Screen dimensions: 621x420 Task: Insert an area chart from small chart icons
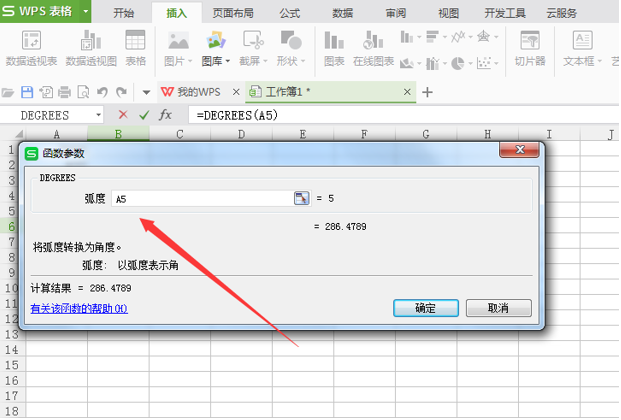pyautogui.click(x=407, y=63)
